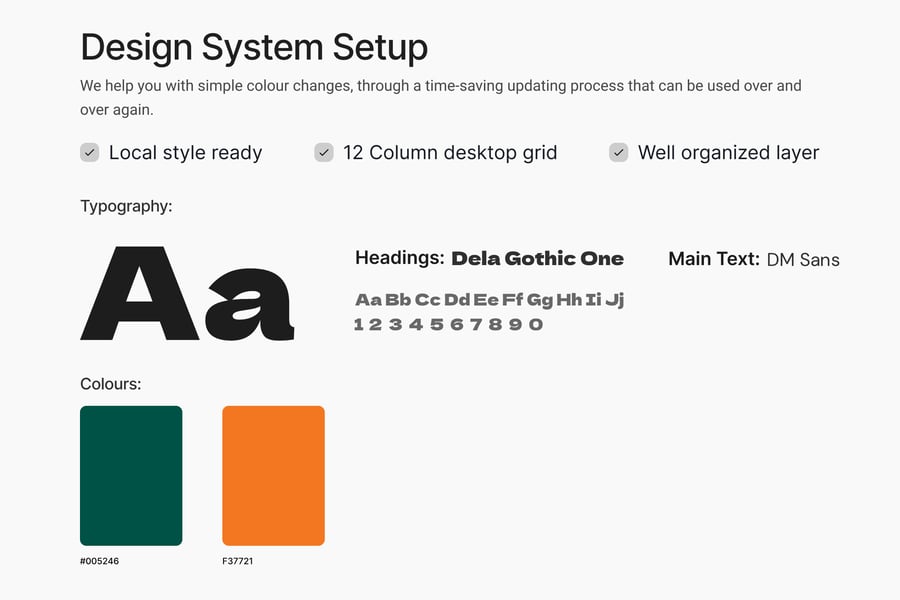This screenshot has width=900, height=600.
Task: Click the Main Text label
Action: [x=713, y=259]
